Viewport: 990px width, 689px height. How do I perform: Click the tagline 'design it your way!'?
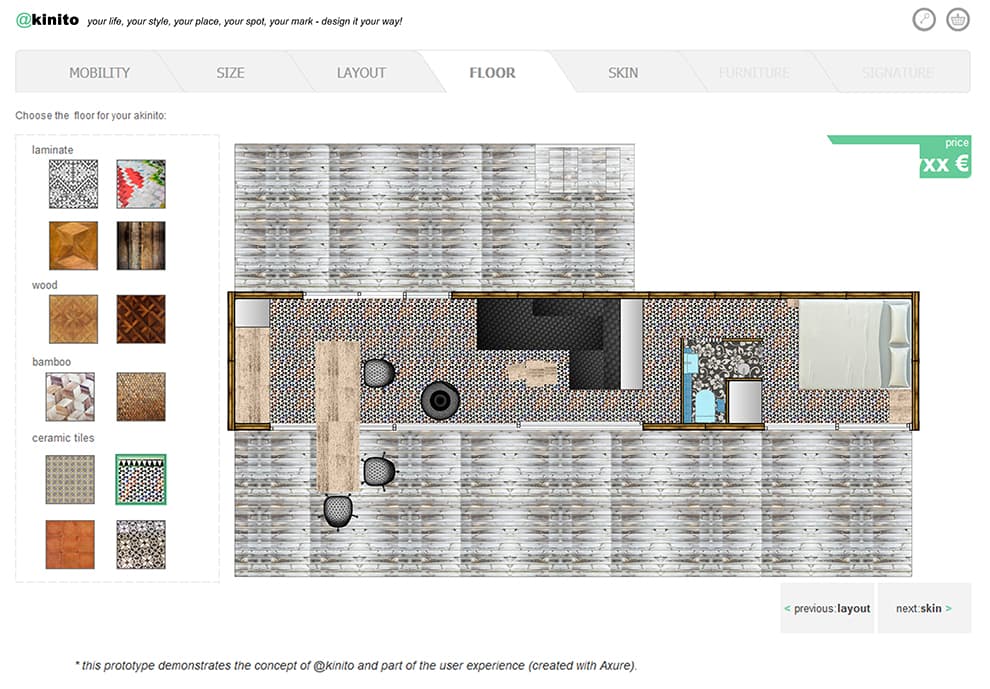pos(362,21)
